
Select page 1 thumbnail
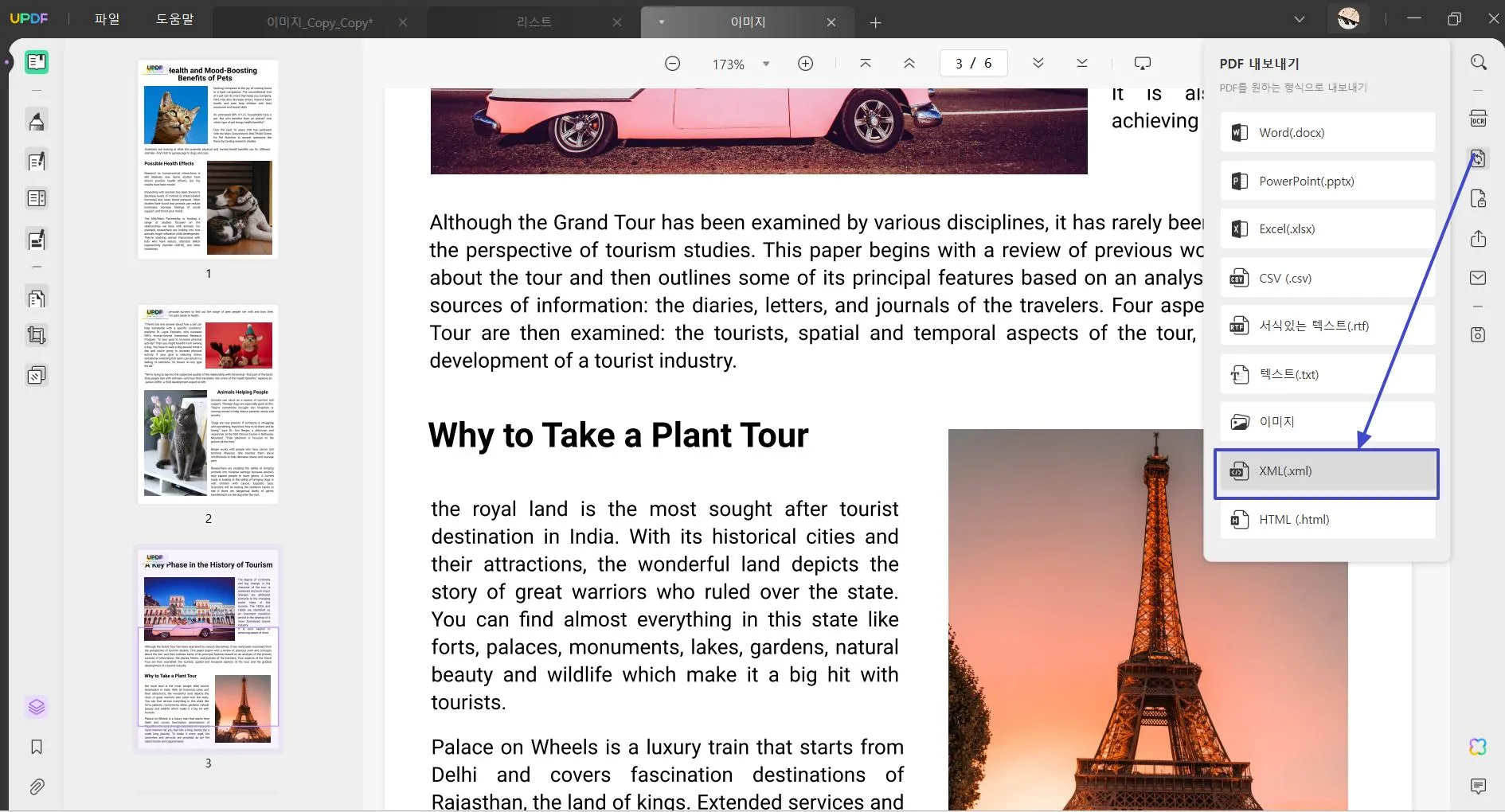point(209,159)
